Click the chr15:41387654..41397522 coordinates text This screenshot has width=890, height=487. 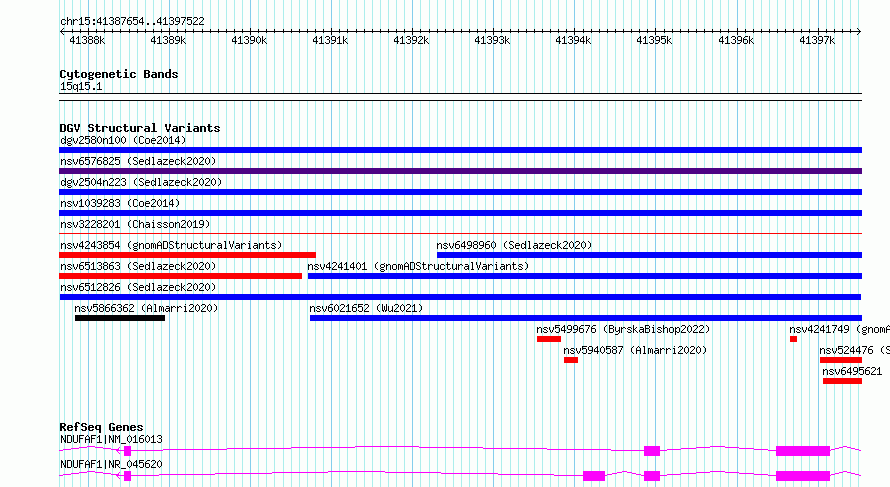pyautogui.click(x=132, y=21)
